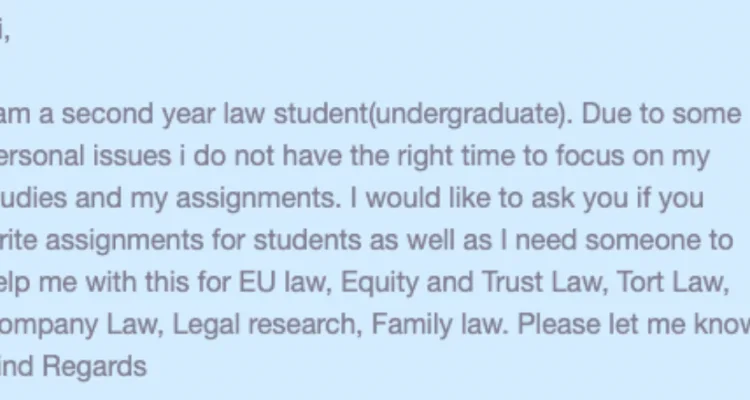Click the text "Family law."
This screenshot has height=400, width=750.
click(x=440, y=326)
